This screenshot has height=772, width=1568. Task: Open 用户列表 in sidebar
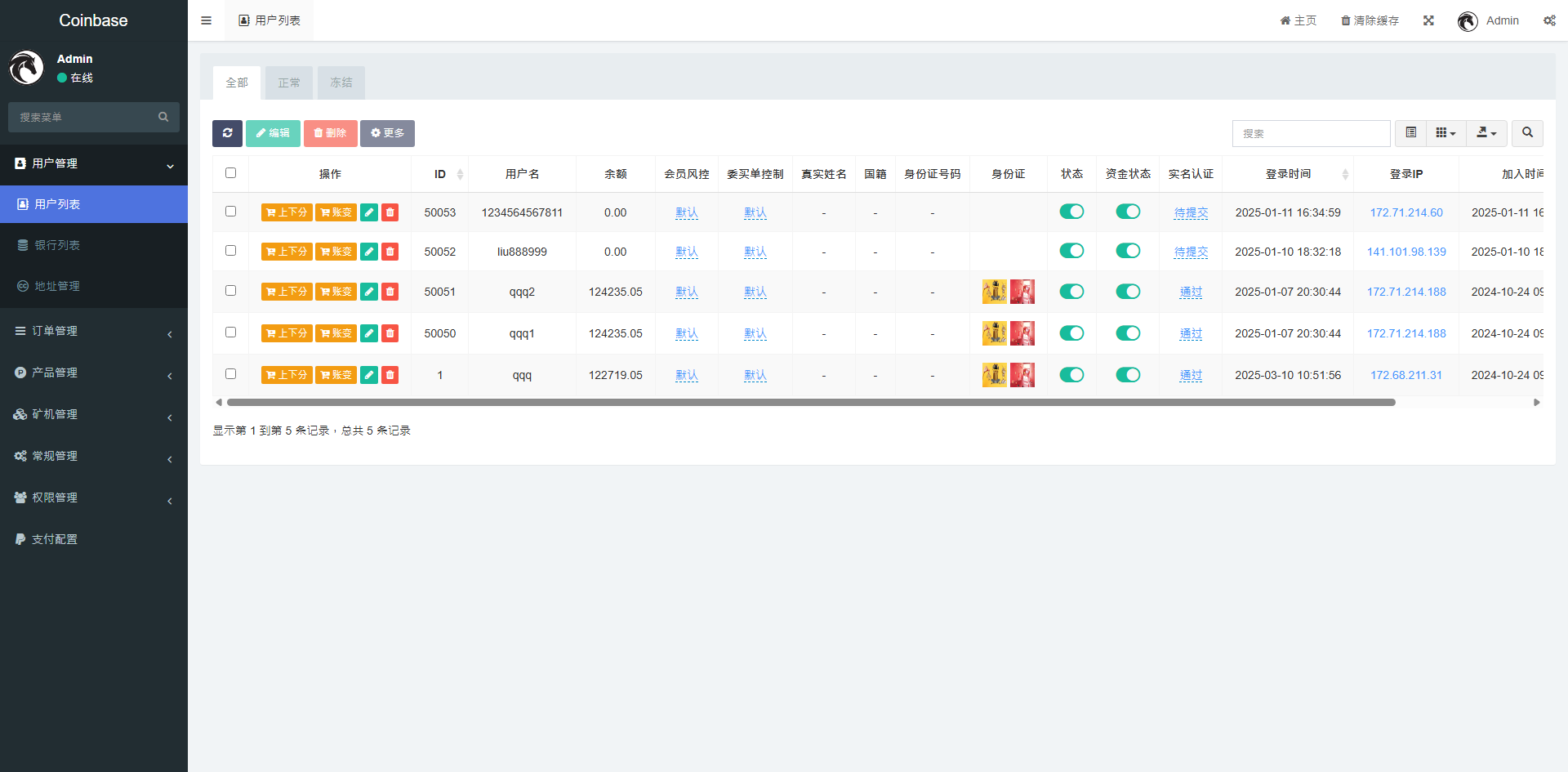tap(94, 204)
